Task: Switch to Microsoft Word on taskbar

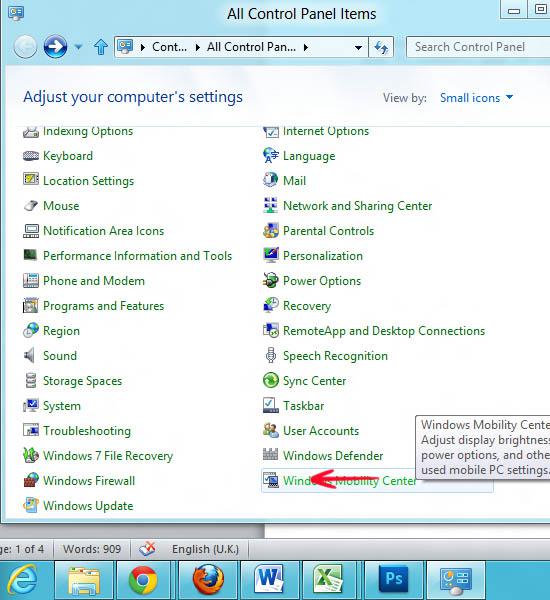Action: [x=270, y=580]
